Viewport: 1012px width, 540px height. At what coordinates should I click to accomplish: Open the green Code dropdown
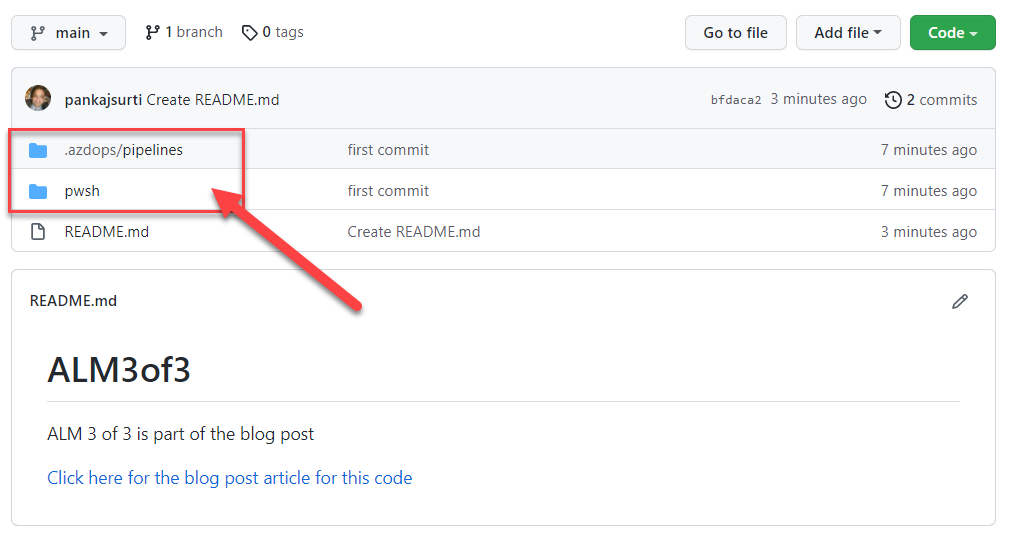point(952,33)
